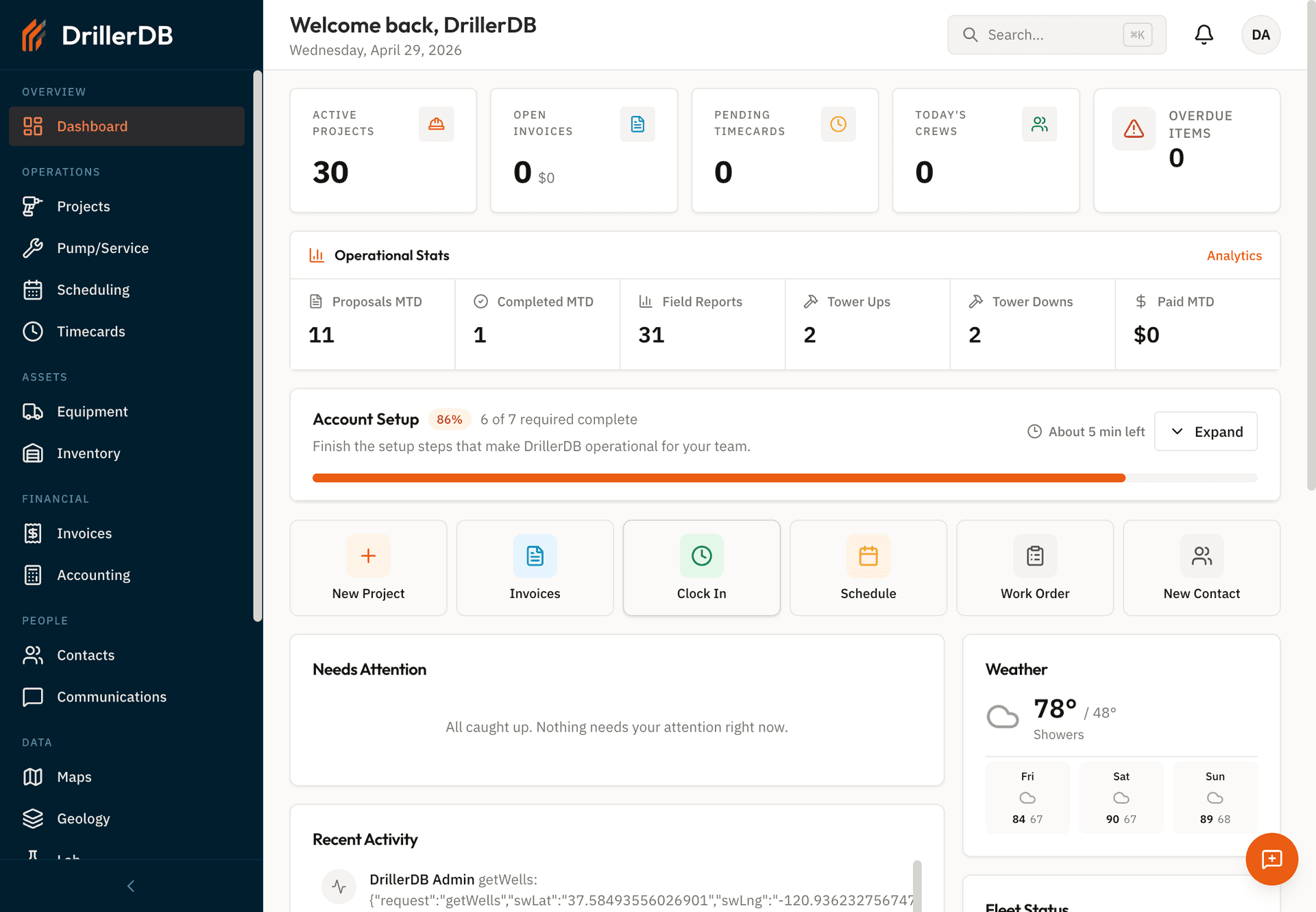The image size is (1316, 912).
Task: Click the Overdue Items warning triangle icon
Action: pos(1134,128)
